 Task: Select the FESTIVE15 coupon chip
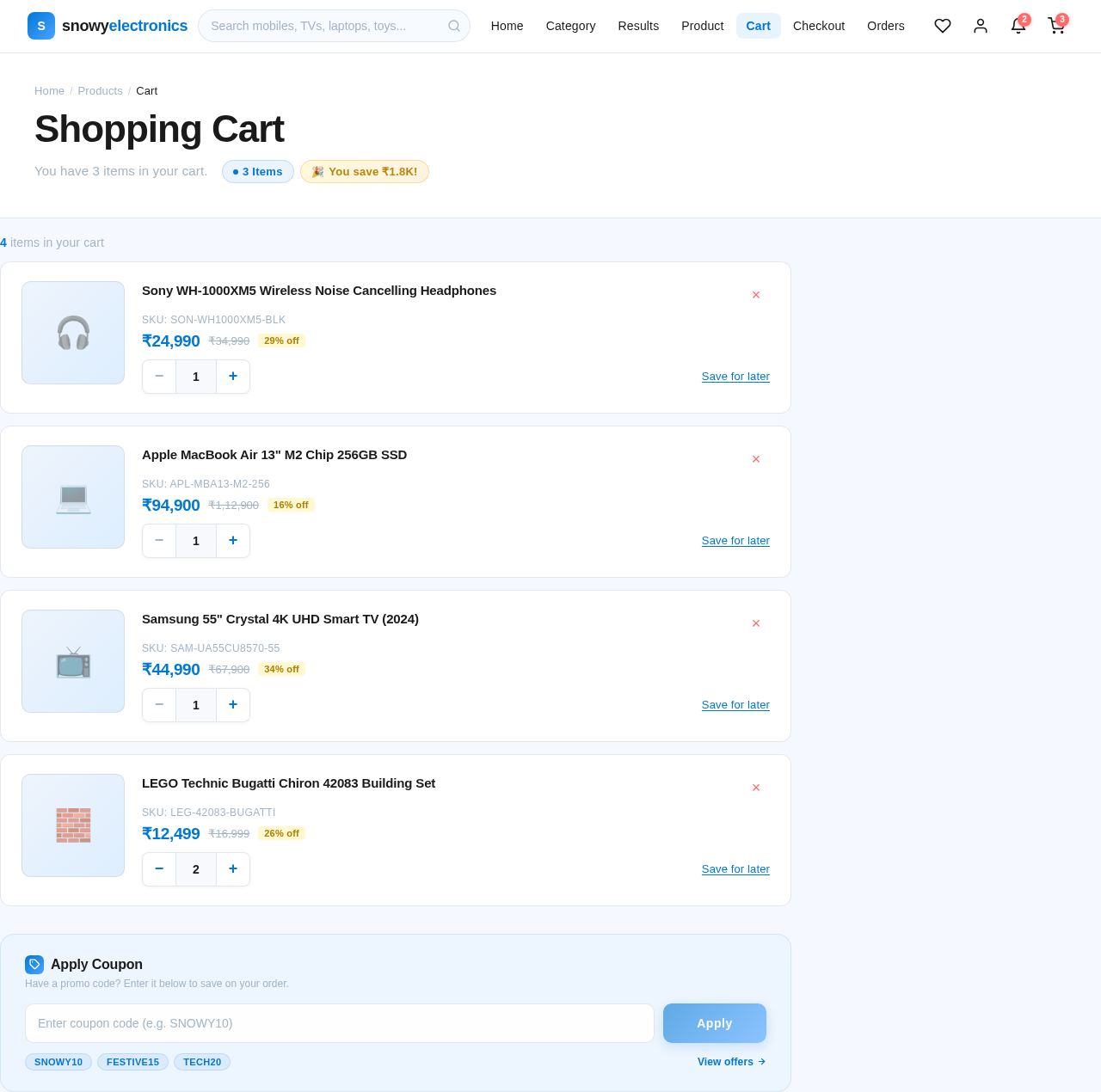coord(132,1062)
